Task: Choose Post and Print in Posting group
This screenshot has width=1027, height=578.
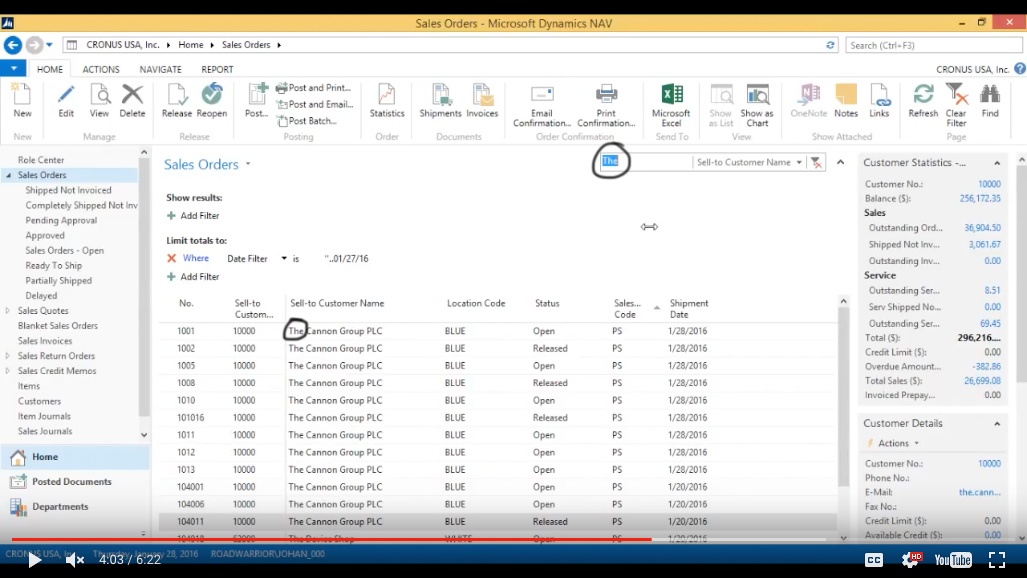Action: 314,88
